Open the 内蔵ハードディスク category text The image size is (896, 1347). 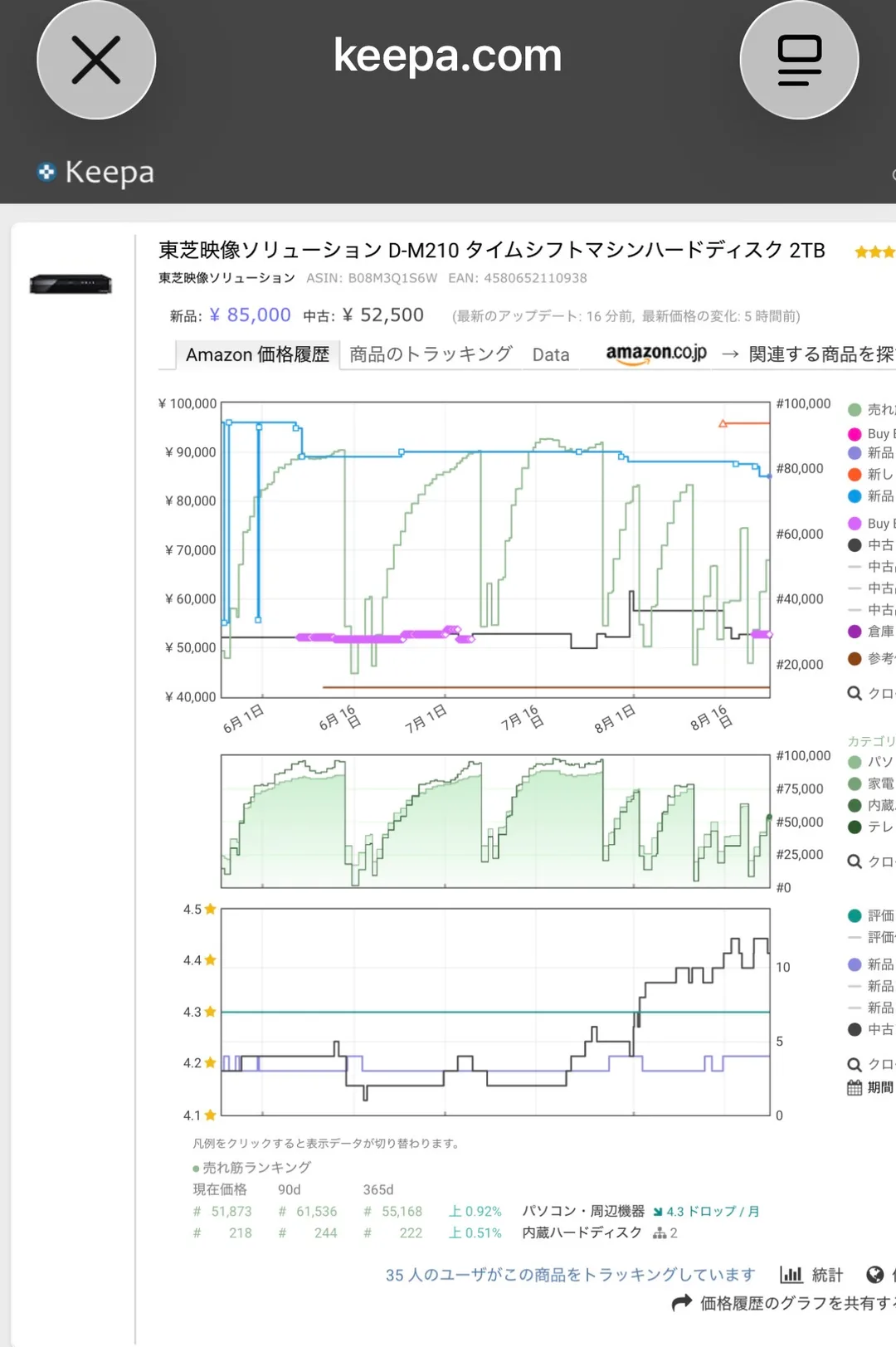[x=582, y=1232]
